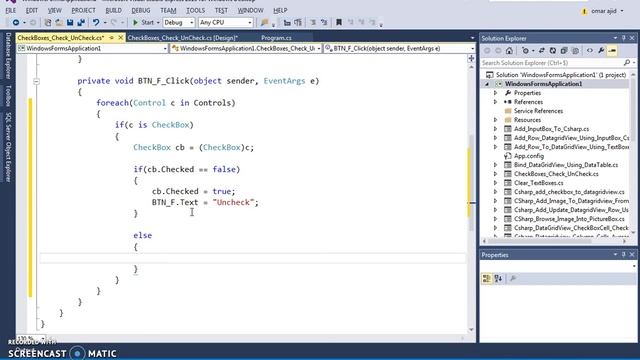Expand the Resources folder arrow
This screenshot has width=640, height=360.
(x=496, y=120)
